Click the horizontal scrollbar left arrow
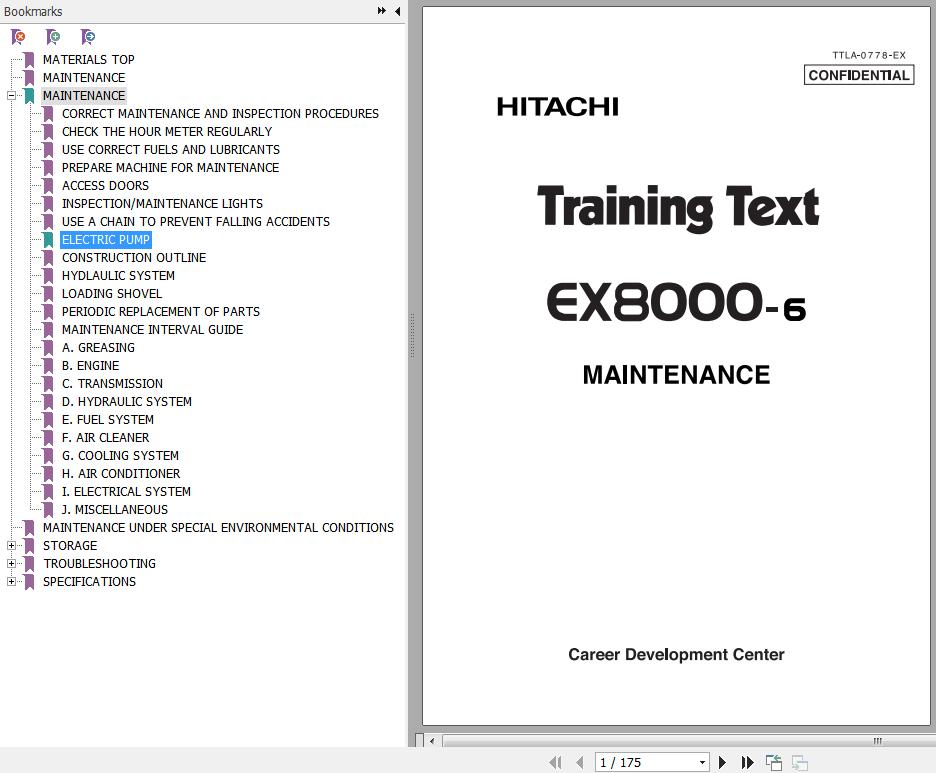The image size is (936, 773). [x=432, y=741]
